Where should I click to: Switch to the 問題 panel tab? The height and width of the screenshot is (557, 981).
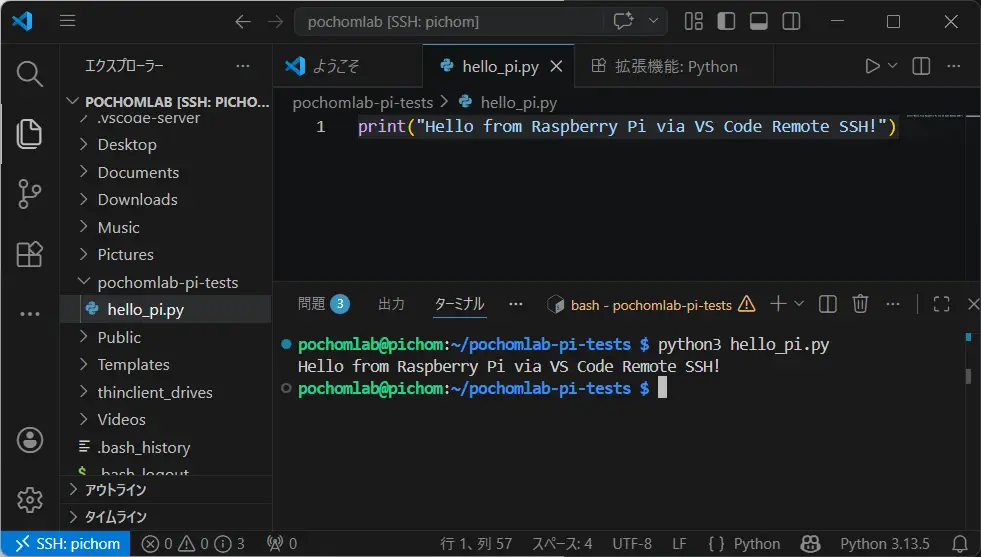click(323, 304)
